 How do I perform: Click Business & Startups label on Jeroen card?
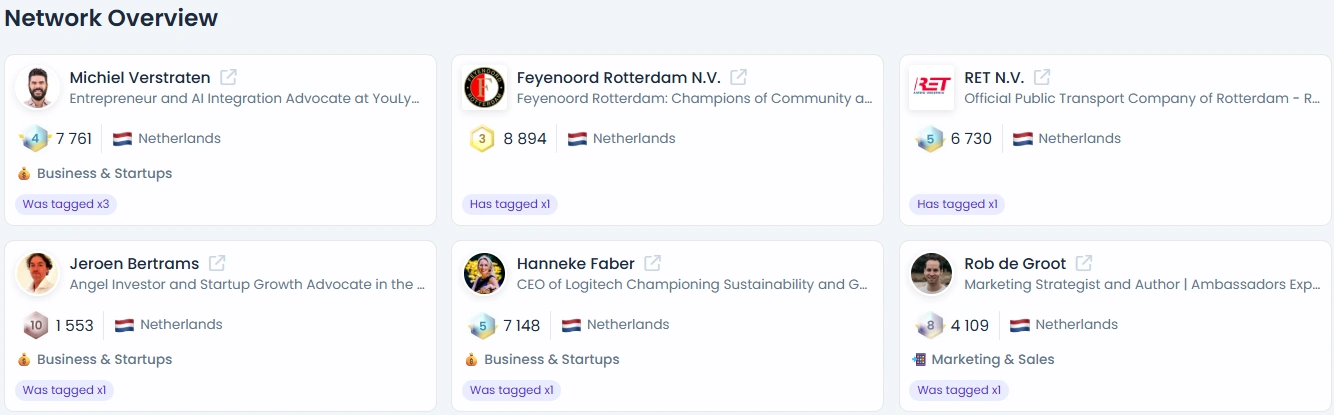tap(104, 359)
